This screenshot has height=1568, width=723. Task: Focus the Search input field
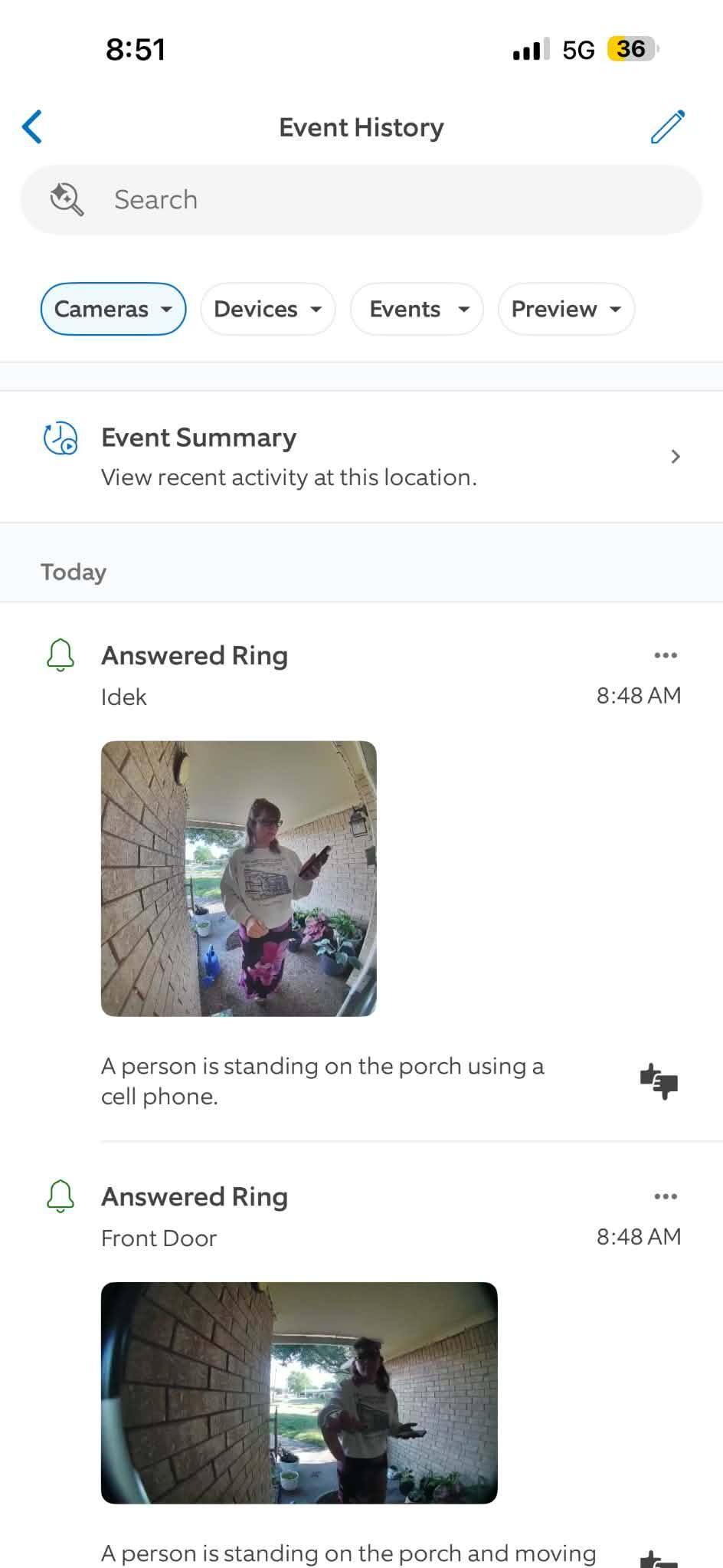tap(361, 200)
